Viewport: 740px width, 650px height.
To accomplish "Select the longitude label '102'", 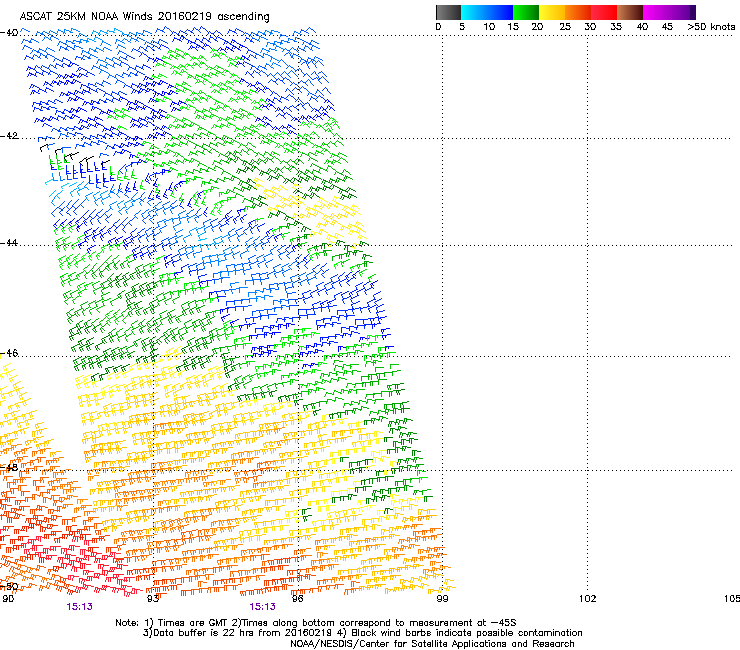I will [588, 599].
